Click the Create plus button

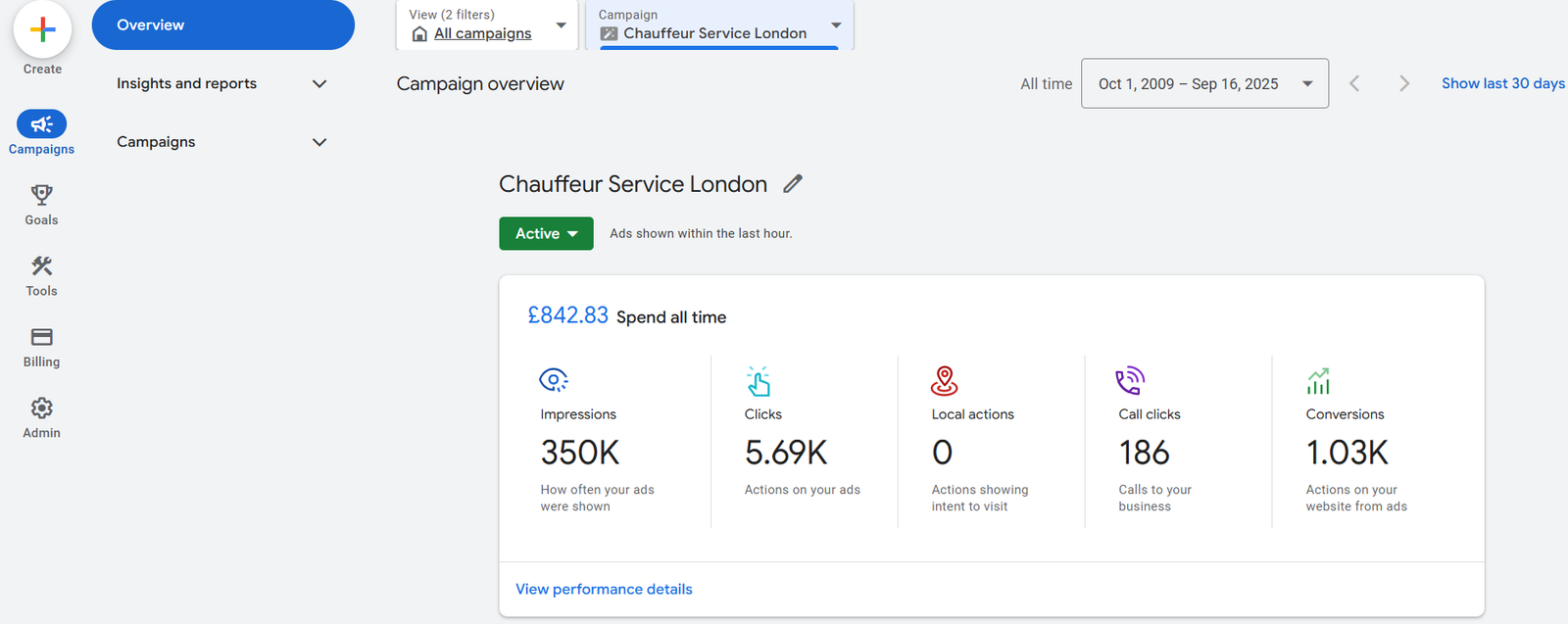coord(42,29)
